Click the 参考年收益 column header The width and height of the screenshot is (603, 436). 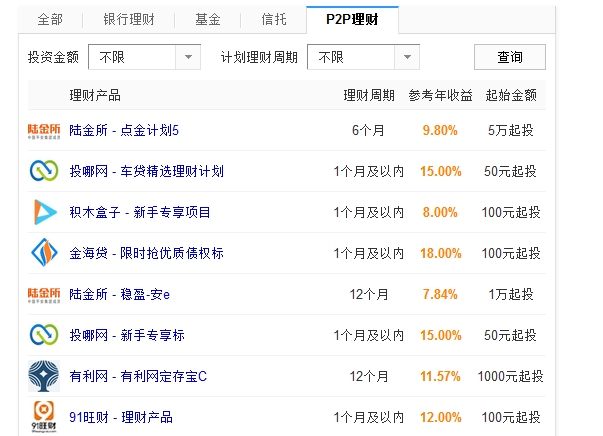440,95
